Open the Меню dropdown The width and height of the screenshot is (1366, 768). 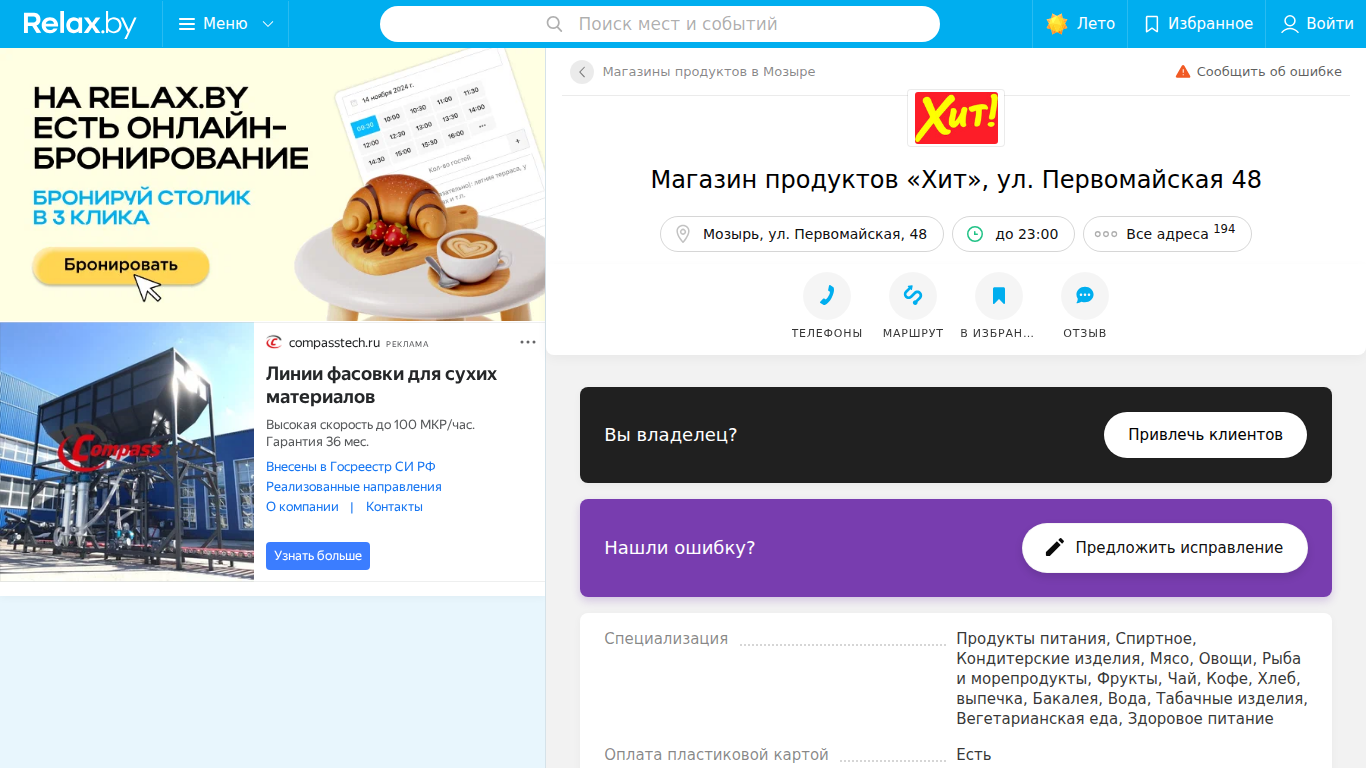(226, 24)
